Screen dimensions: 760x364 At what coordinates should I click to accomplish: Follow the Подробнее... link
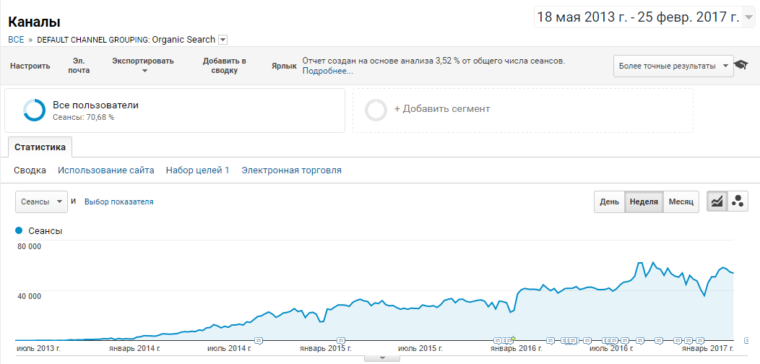pos(328,71)
